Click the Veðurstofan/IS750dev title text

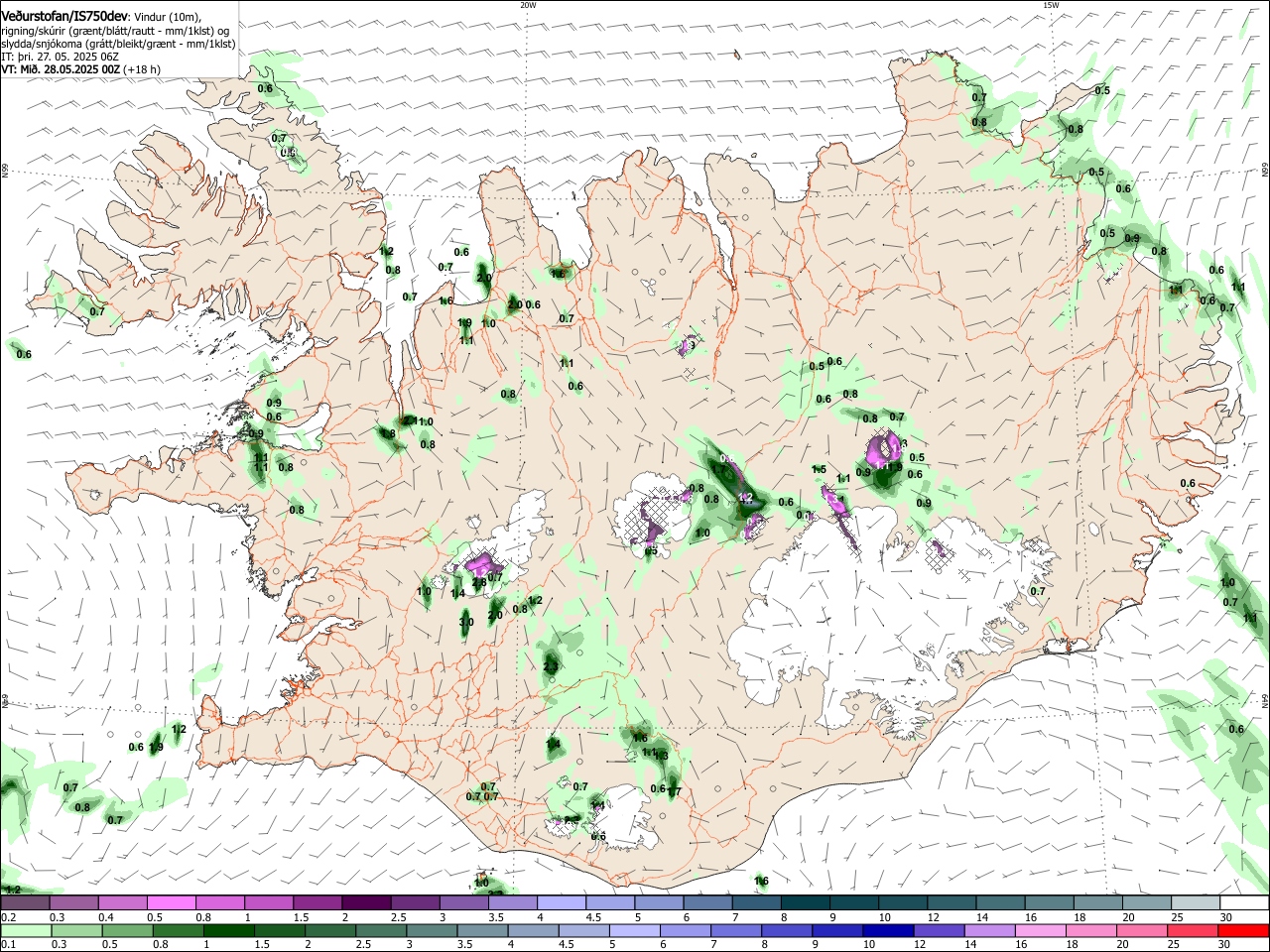point(64,17)
